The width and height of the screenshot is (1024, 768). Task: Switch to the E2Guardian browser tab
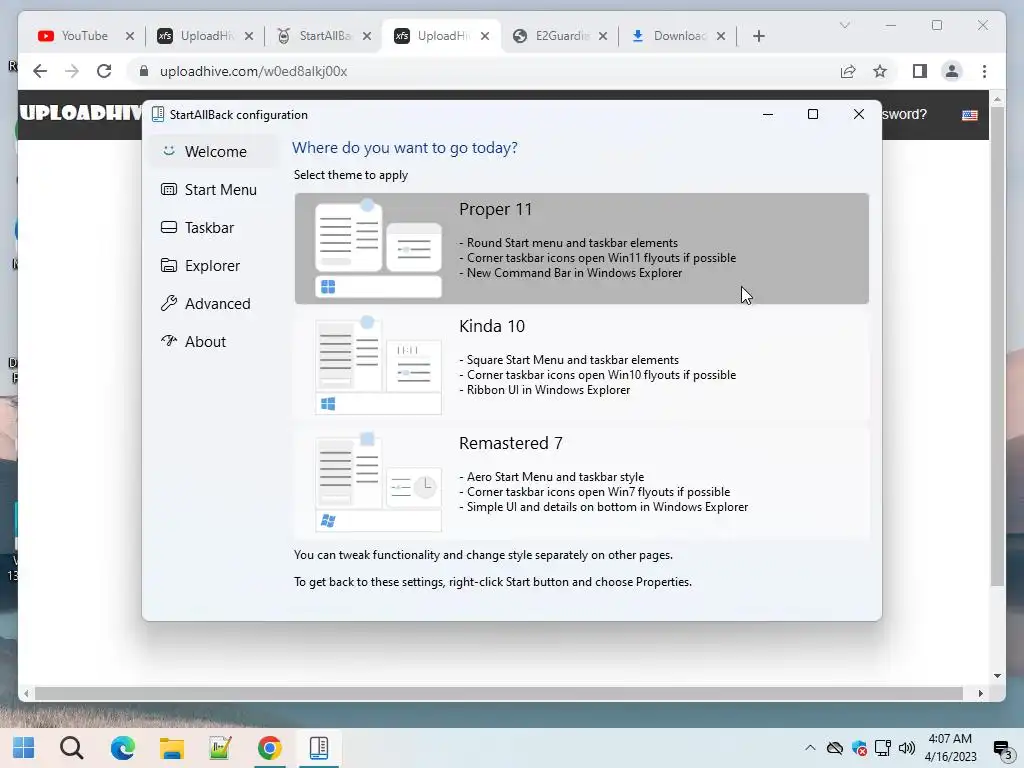tap(560, 36)
